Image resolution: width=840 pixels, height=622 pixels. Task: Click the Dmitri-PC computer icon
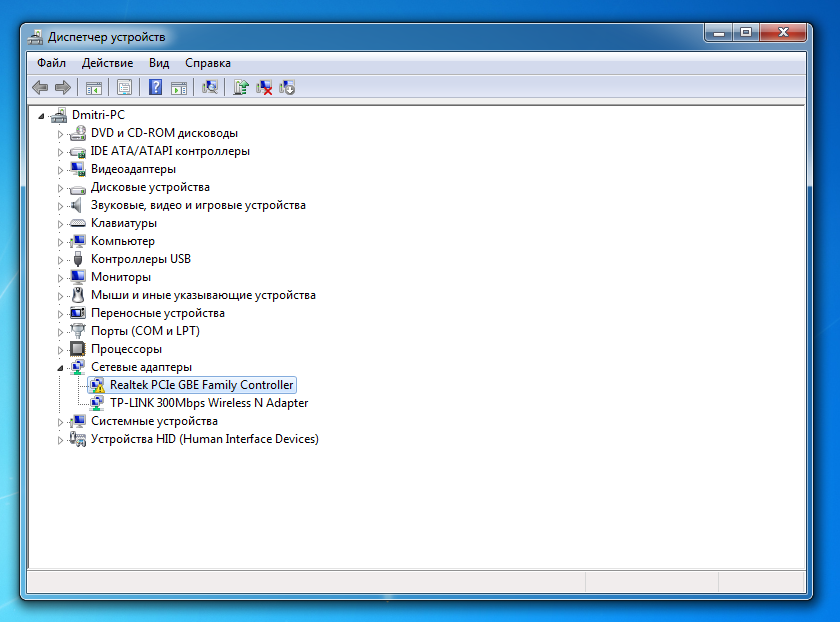[x=59, y=115]
